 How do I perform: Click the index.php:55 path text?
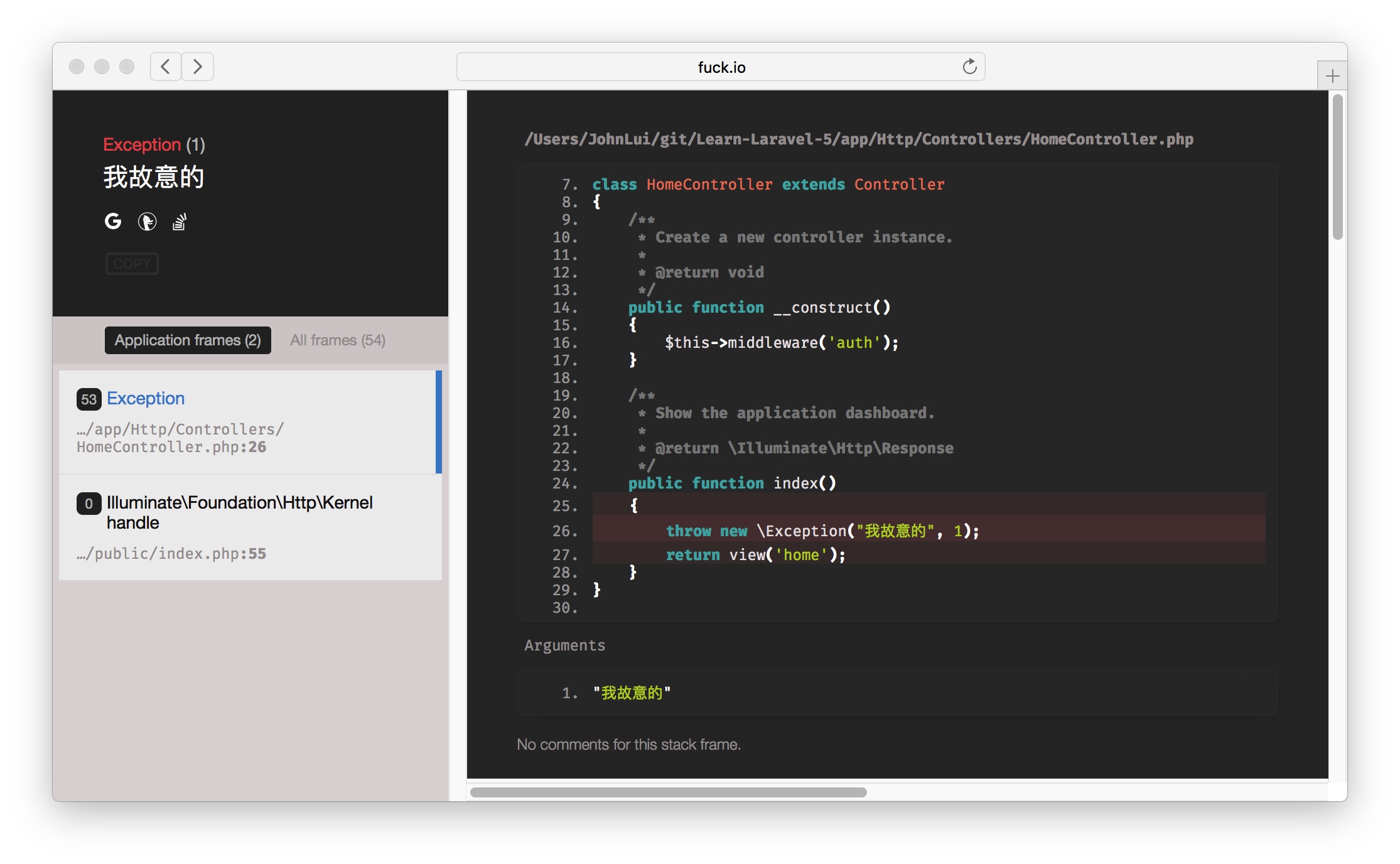tap(171, 554)
